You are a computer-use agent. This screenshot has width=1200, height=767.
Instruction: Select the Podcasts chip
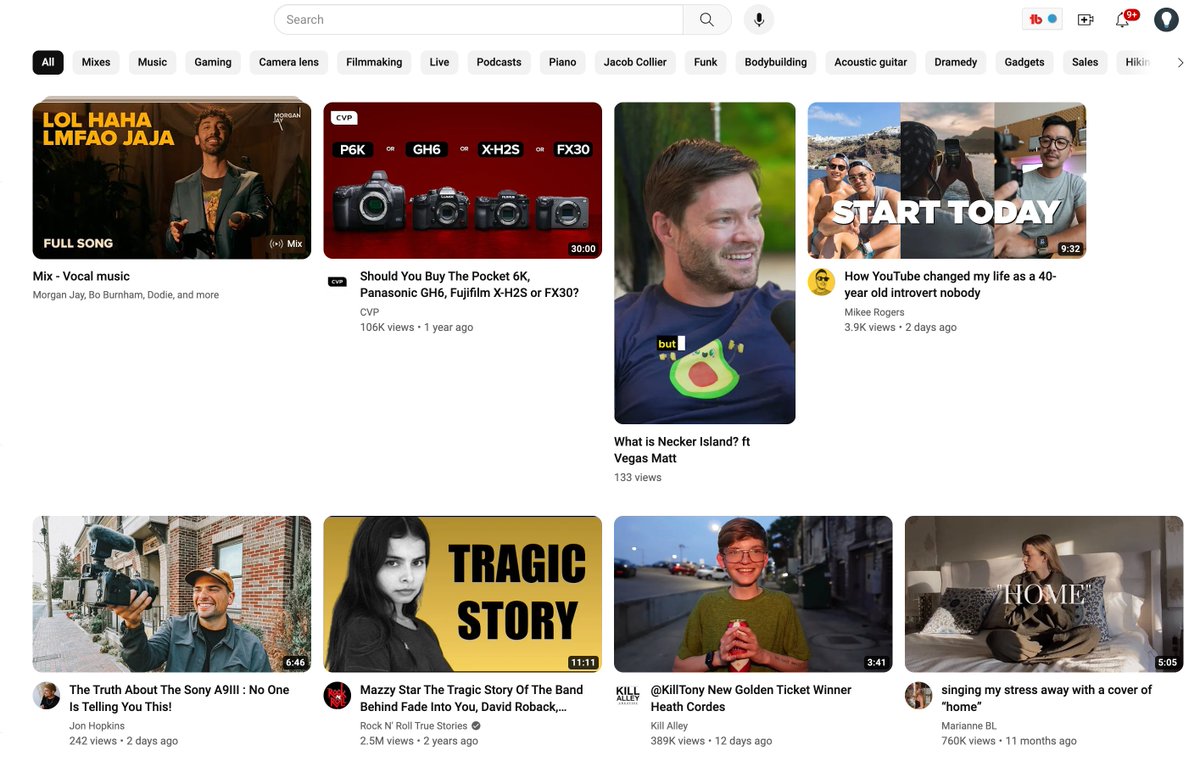[499, 62]
